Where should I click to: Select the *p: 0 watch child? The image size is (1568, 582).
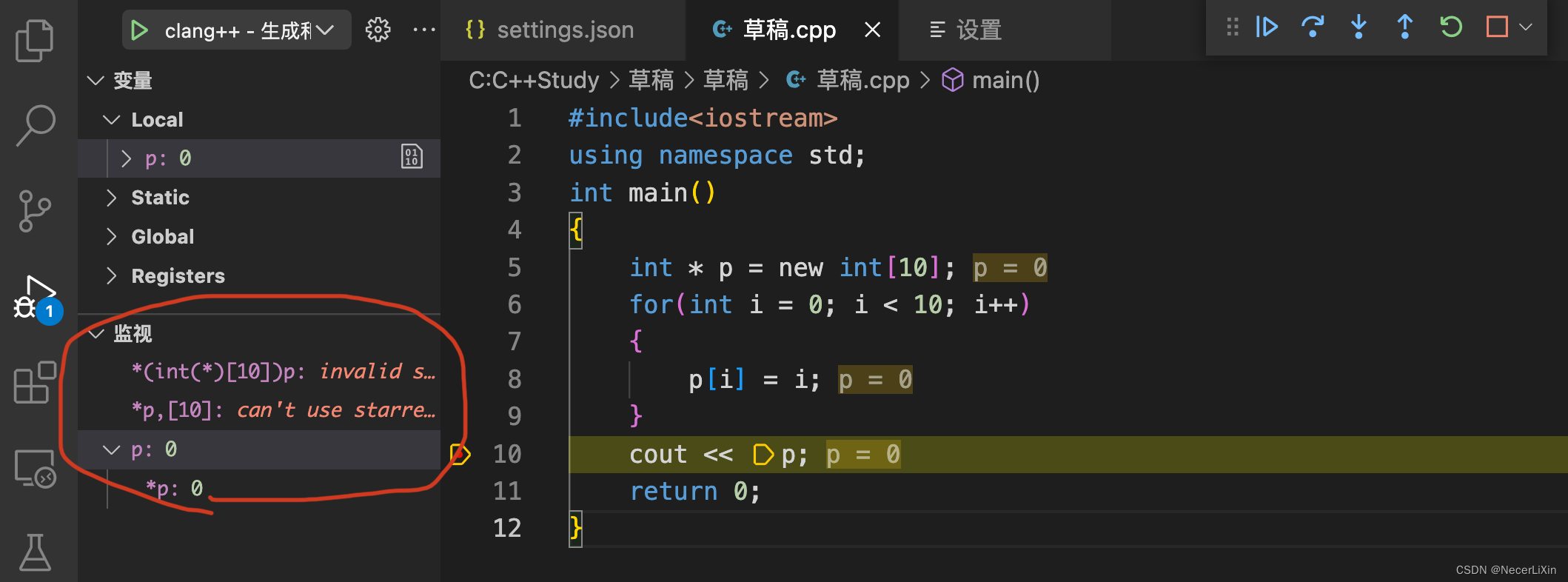(x=259, y=488)
